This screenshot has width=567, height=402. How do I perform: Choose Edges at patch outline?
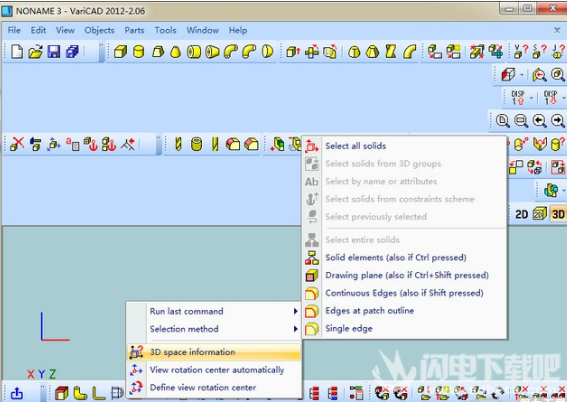pos(404,311)
